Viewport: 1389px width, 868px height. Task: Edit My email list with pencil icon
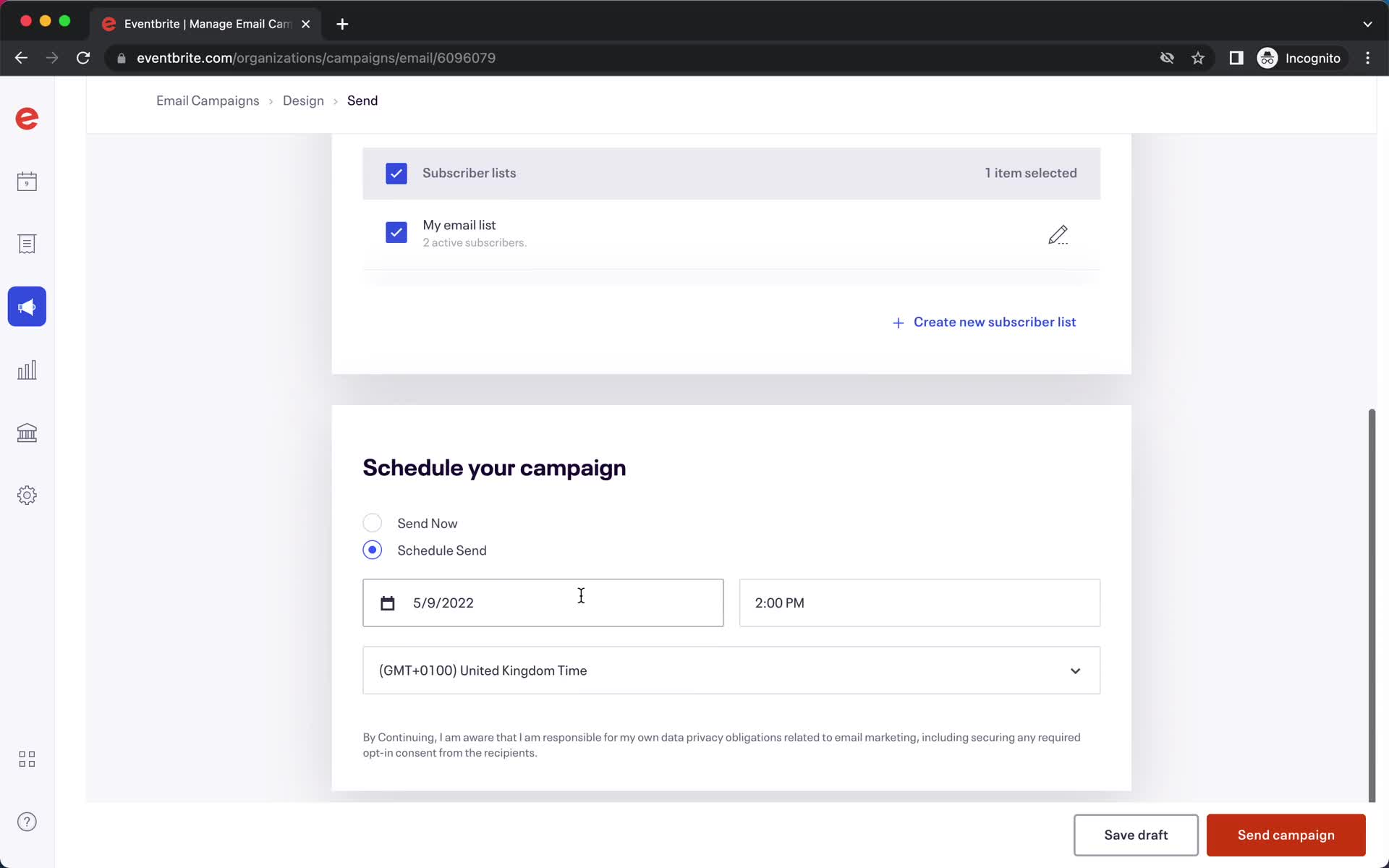(1058, 234)
